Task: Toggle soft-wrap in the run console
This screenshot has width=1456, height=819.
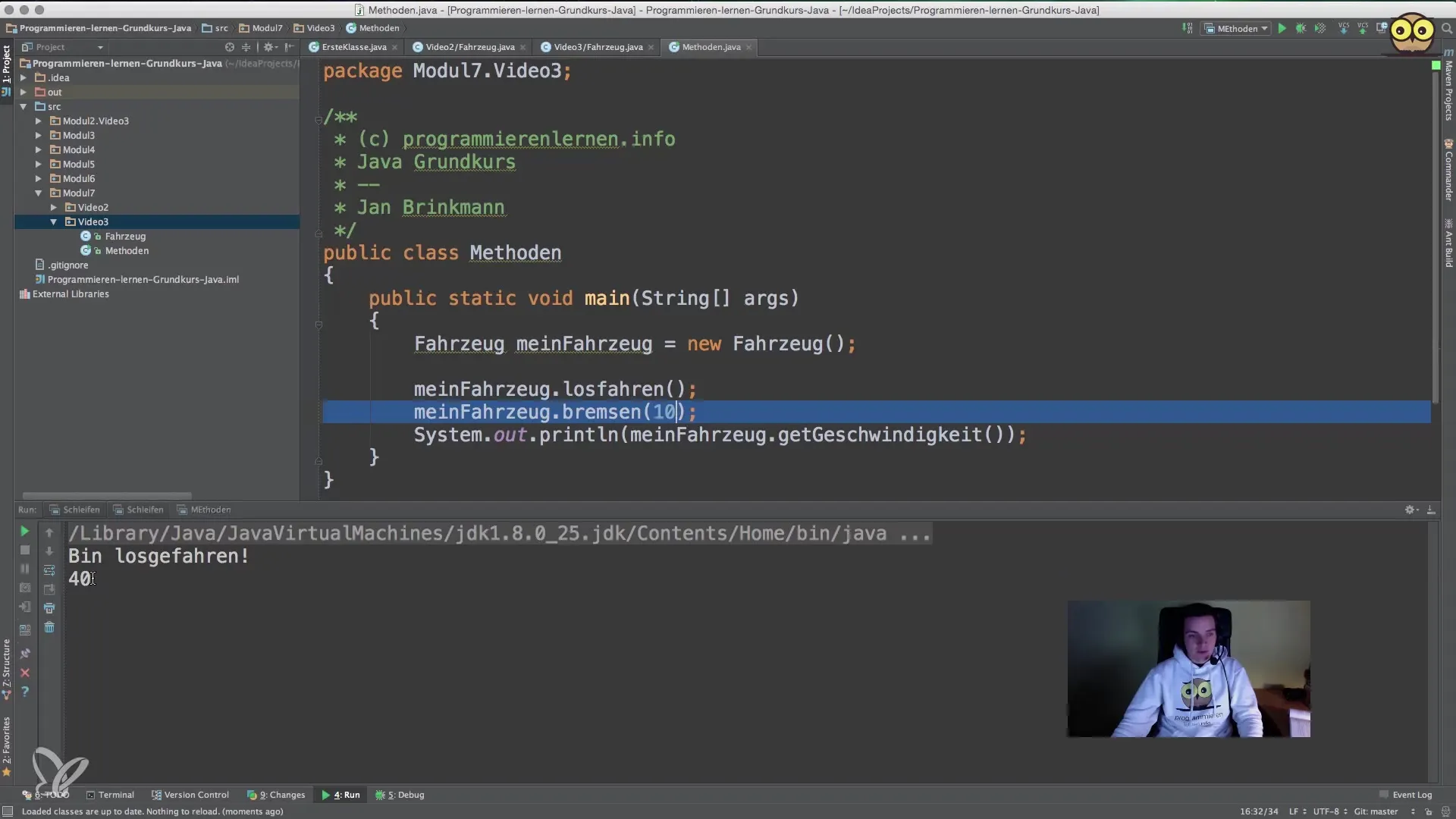Action: 49,570
